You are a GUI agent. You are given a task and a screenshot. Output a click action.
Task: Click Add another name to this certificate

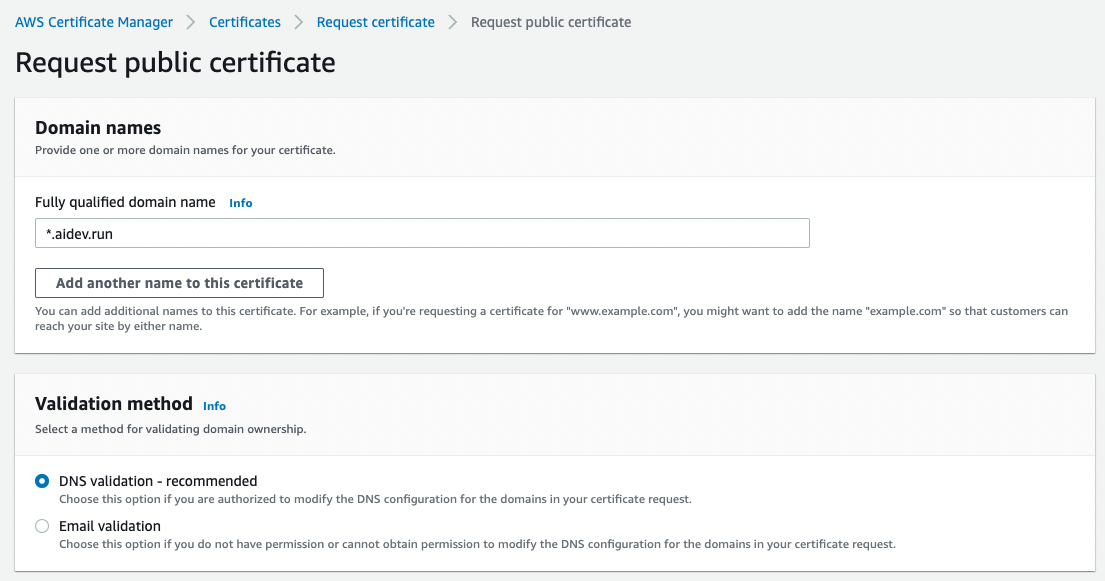179,283
